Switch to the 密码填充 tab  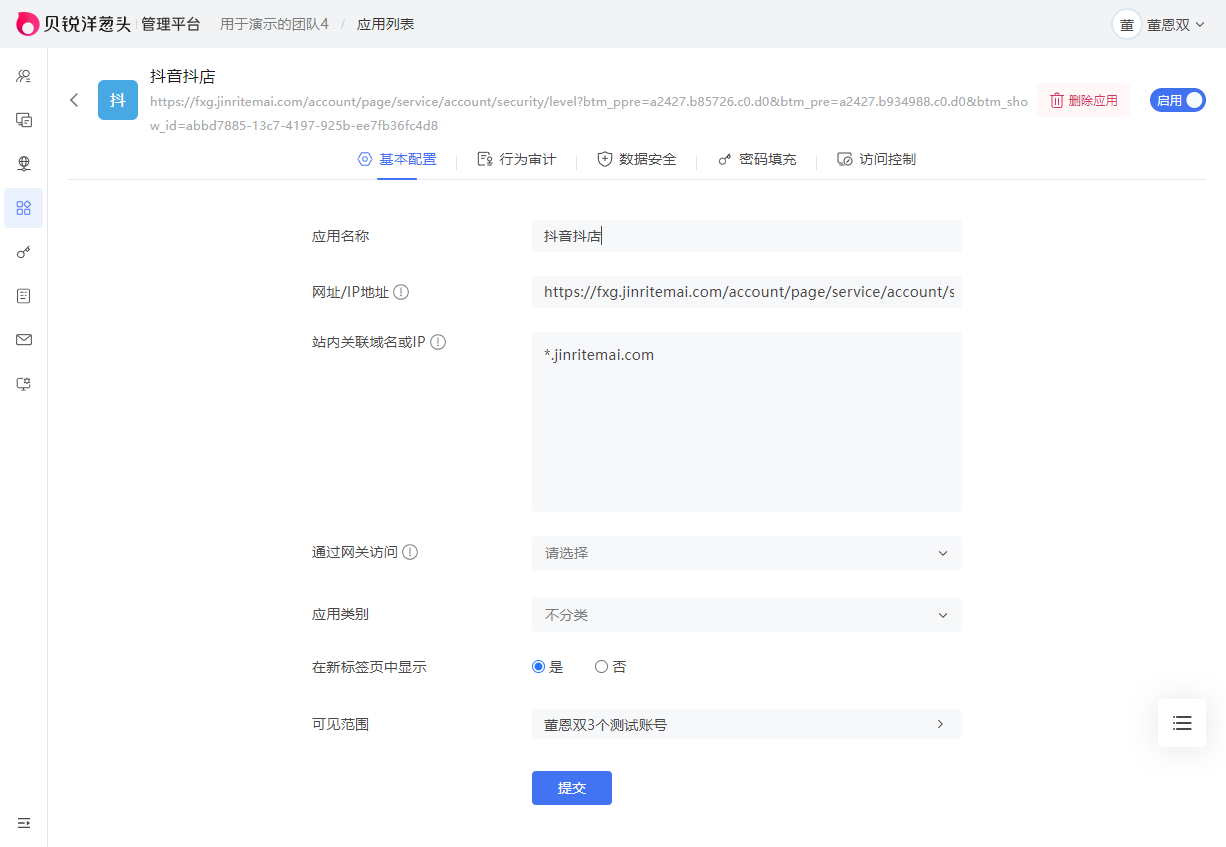coord(757,160)
